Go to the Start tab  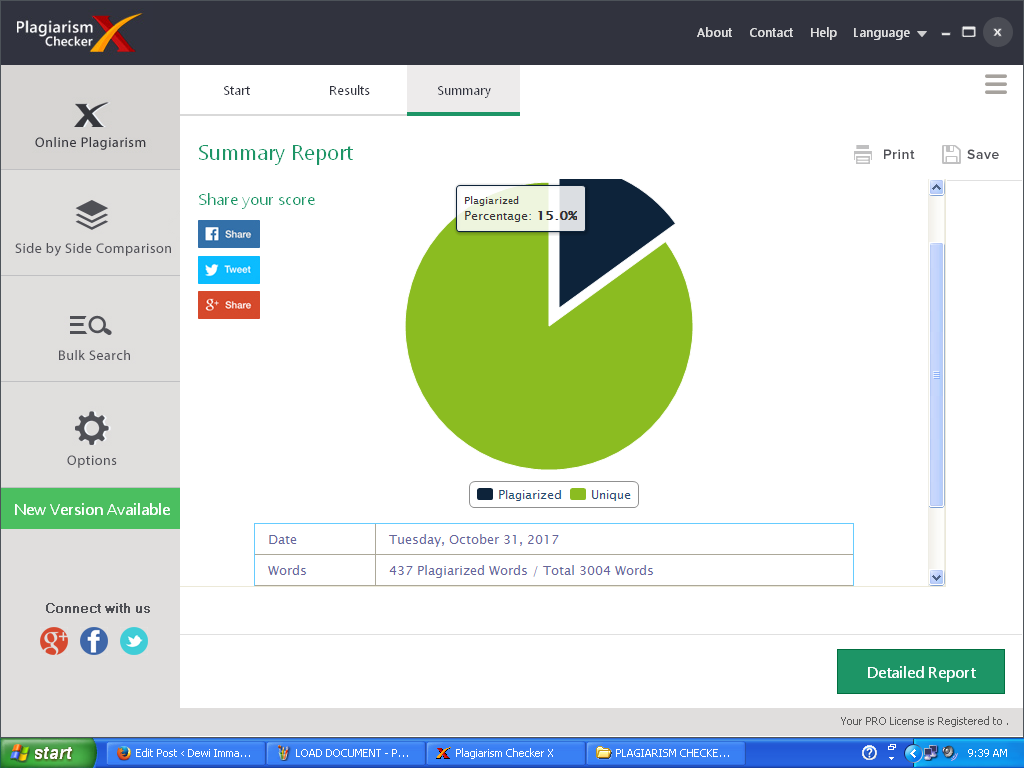pos(236,90)
